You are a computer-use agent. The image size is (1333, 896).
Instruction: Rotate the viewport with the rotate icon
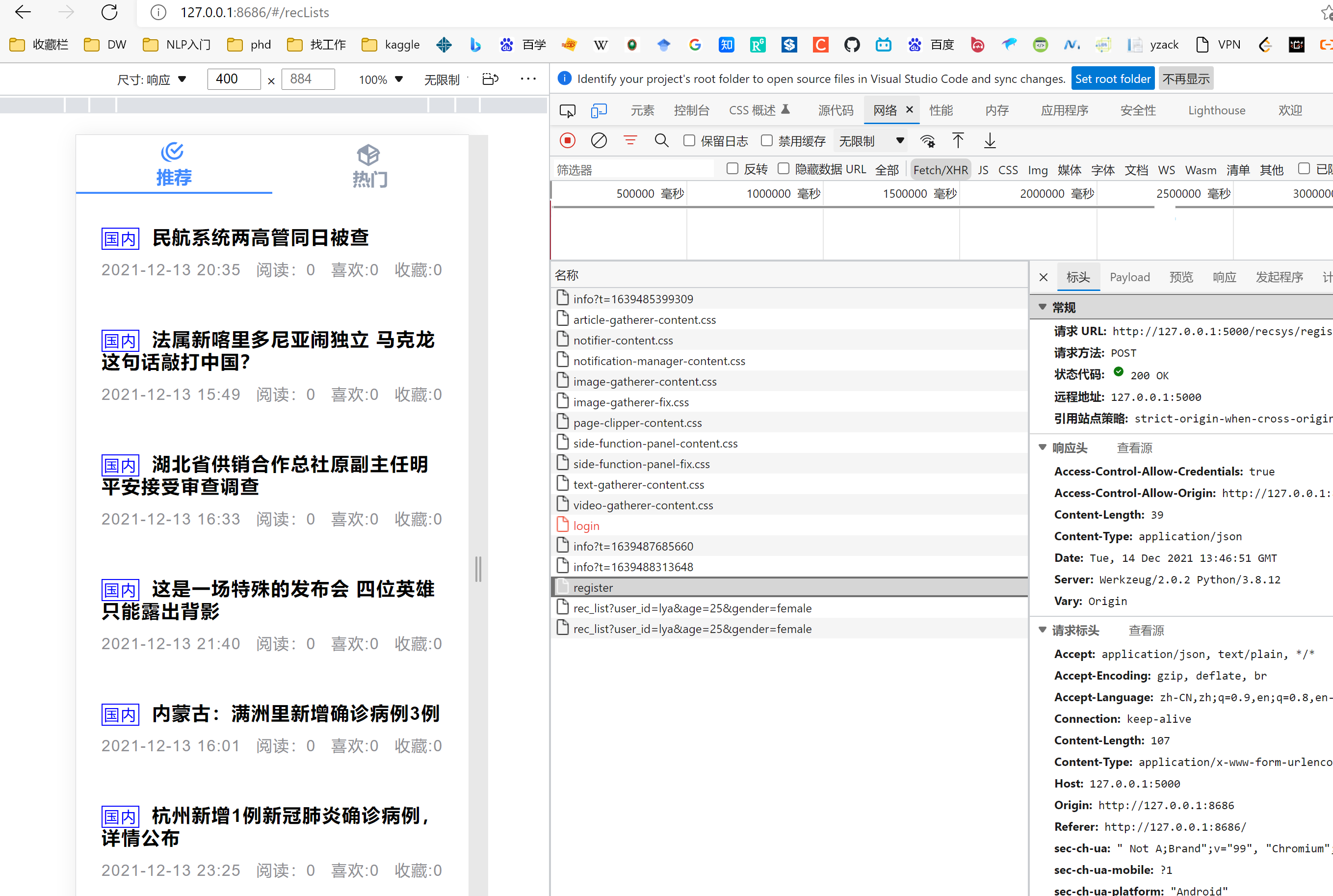point(490,79)
